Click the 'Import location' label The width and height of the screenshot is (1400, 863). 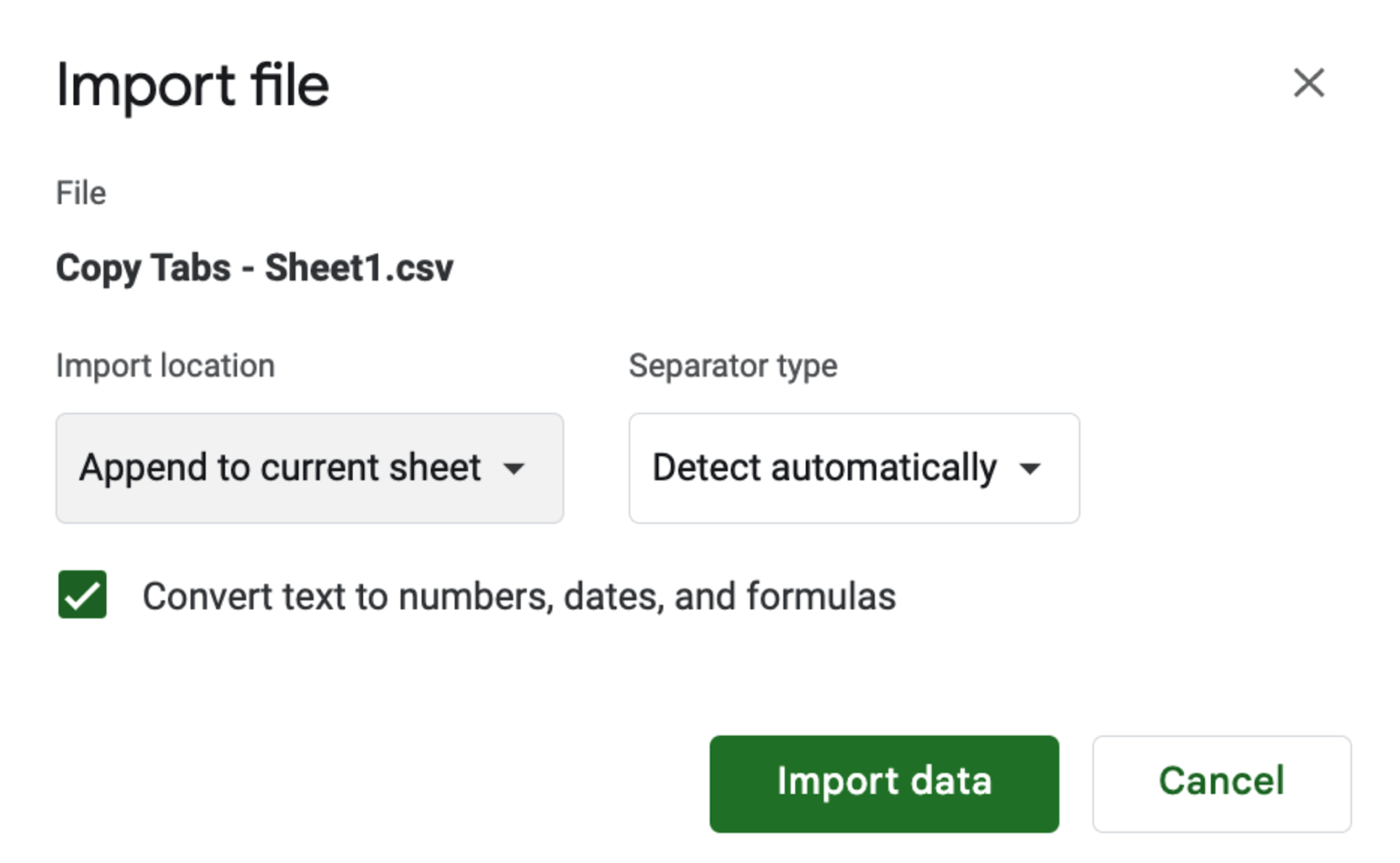[x=164, y=366]
